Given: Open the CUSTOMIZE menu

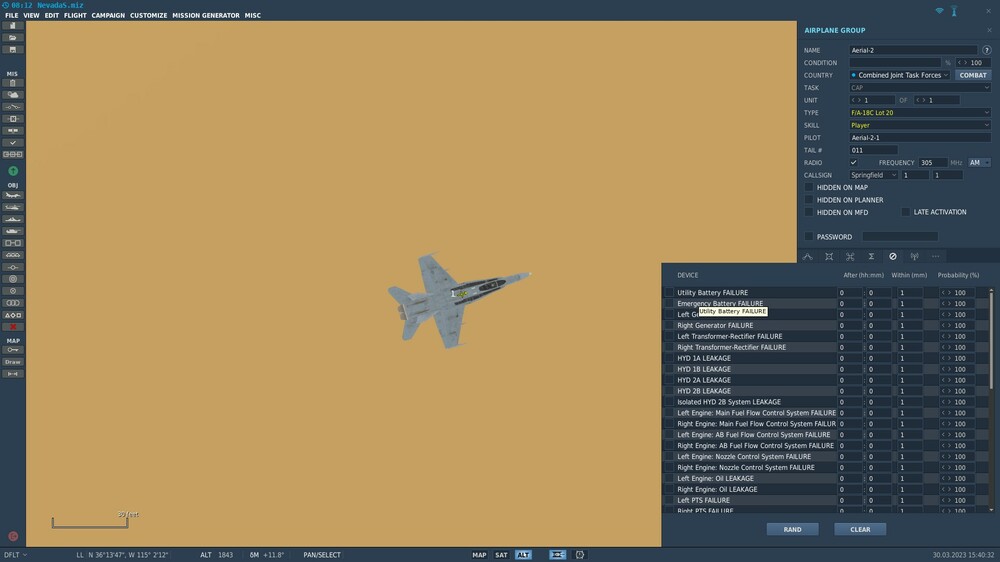Looking at the screenshot, I should click(x=149, y=15).
